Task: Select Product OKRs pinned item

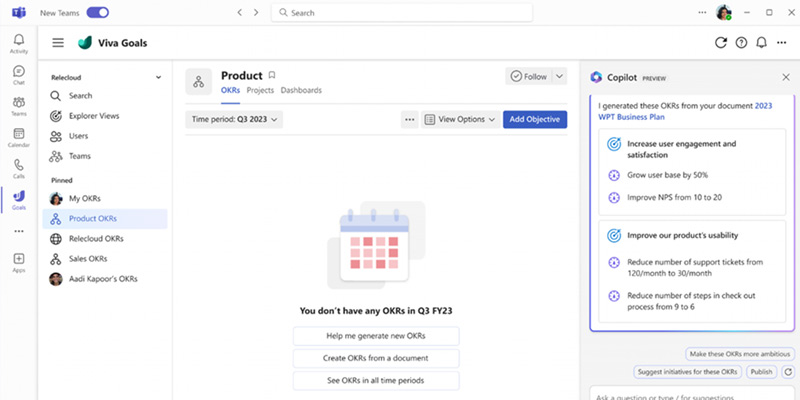Action: click(x=105, y=219)
